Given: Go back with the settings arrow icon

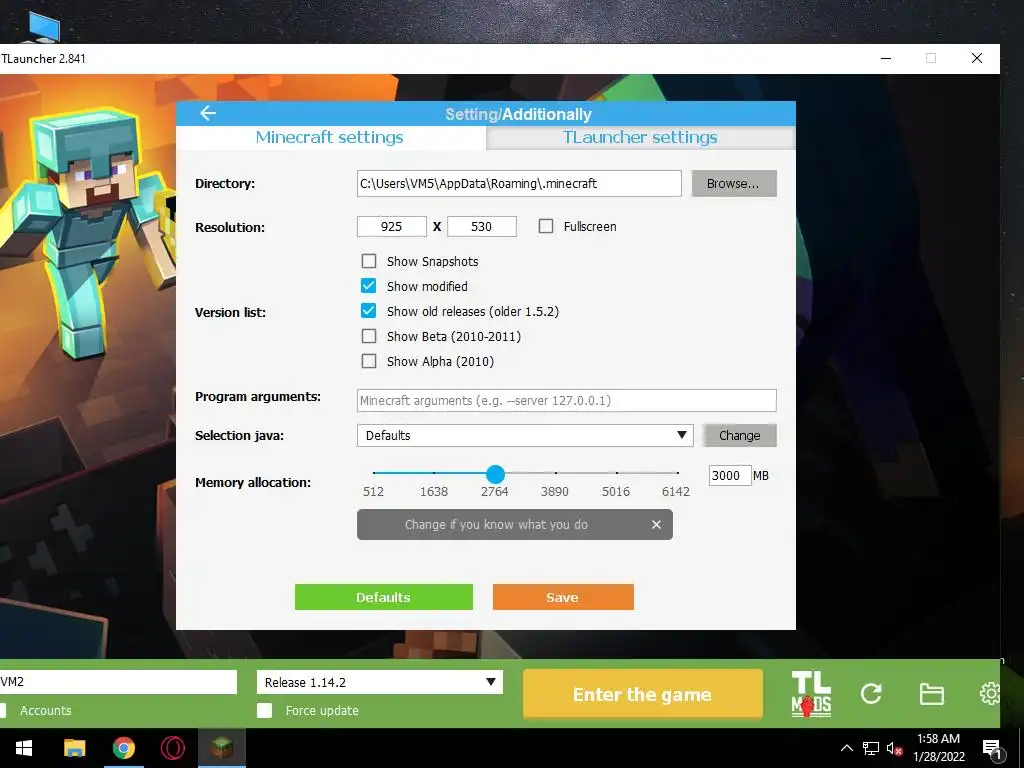Looking at the screenshot, I should 208,114.
